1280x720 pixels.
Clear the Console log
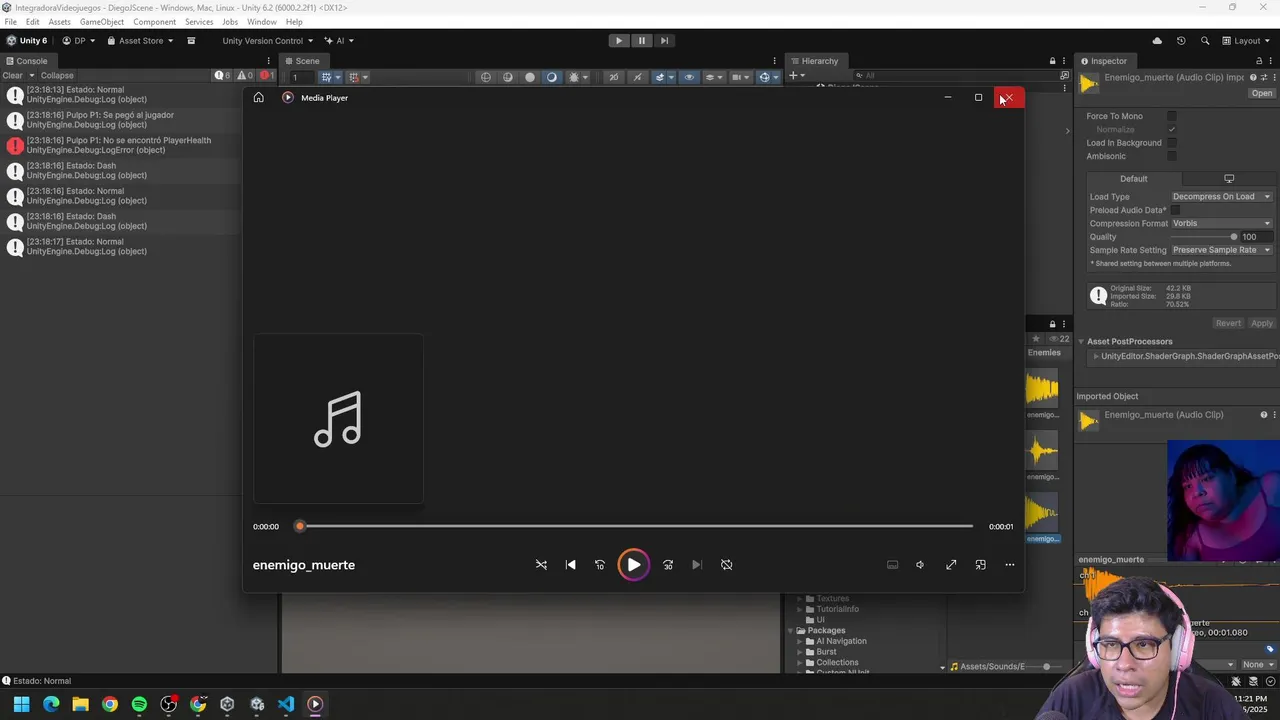point(12,76)
